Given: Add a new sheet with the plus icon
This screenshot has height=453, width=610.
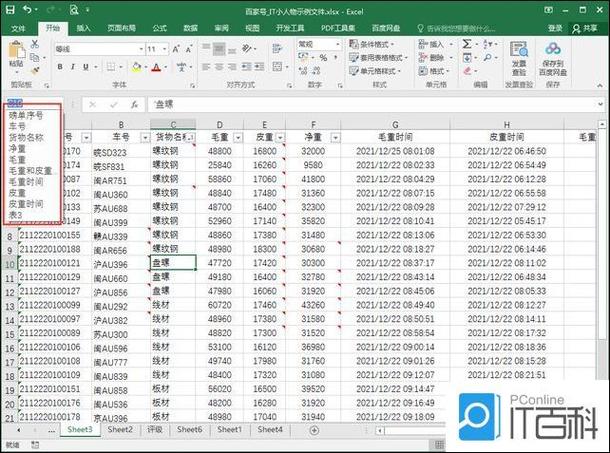Looking at the screenshot, I should 314,430.
